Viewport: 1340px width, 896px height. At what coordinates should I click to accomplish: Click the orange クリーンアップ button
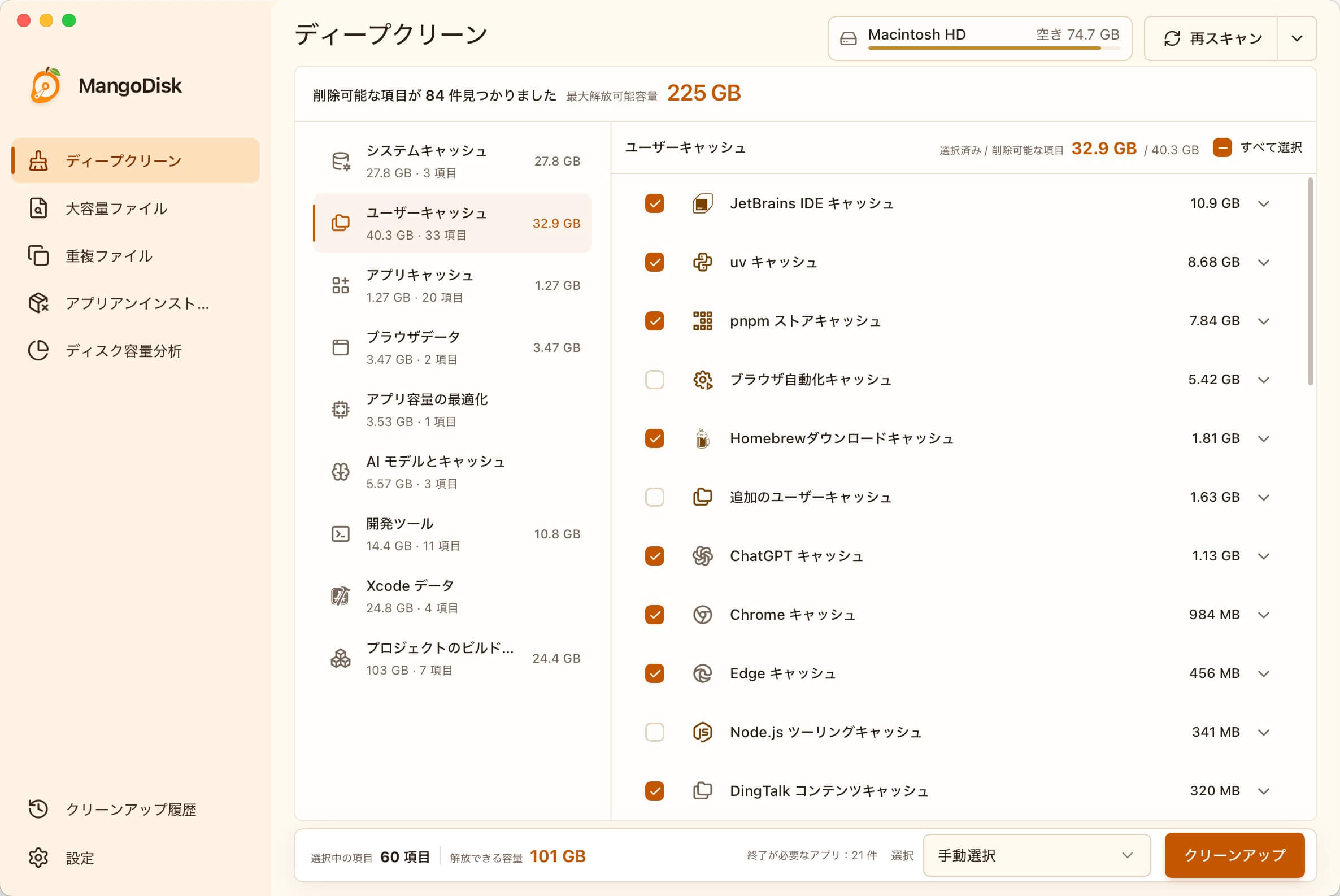[x=1234, y=855]
